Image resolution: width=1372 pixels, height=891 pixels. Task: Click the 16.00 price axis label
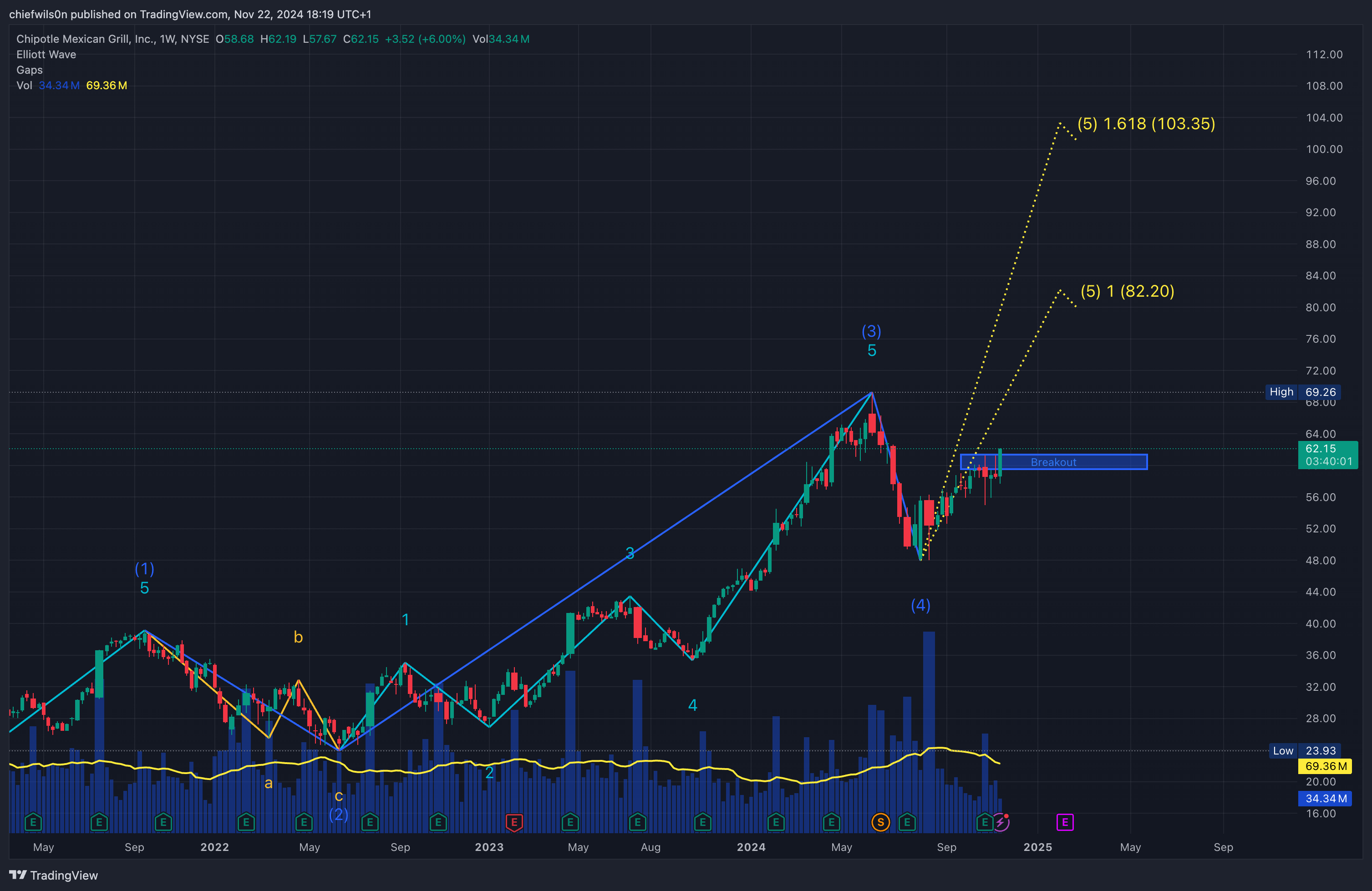(1321, 813)
